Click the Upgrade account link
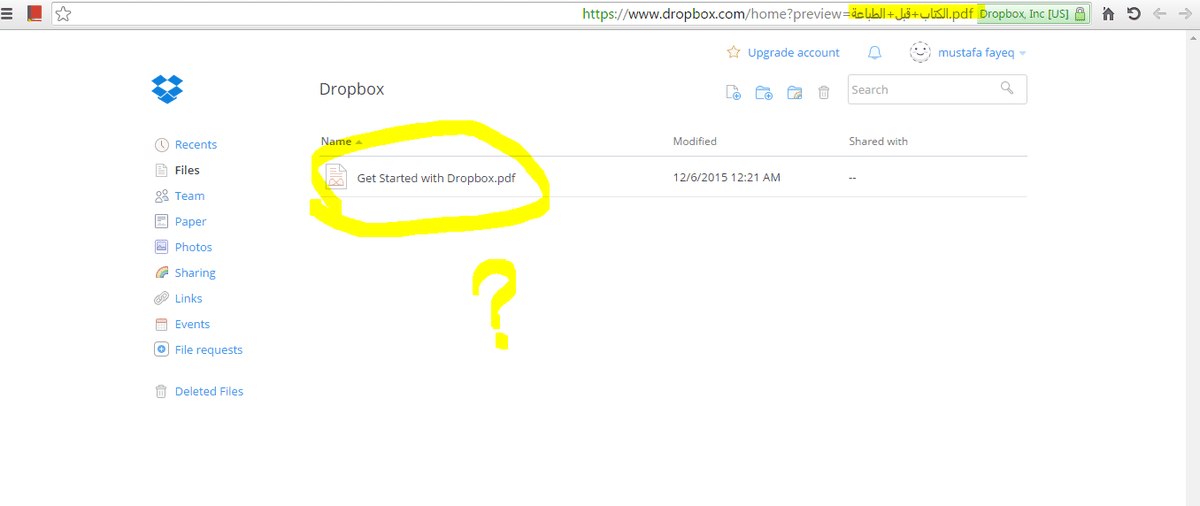This screenshot has width=1200, height=506. [x=793, y=53]
